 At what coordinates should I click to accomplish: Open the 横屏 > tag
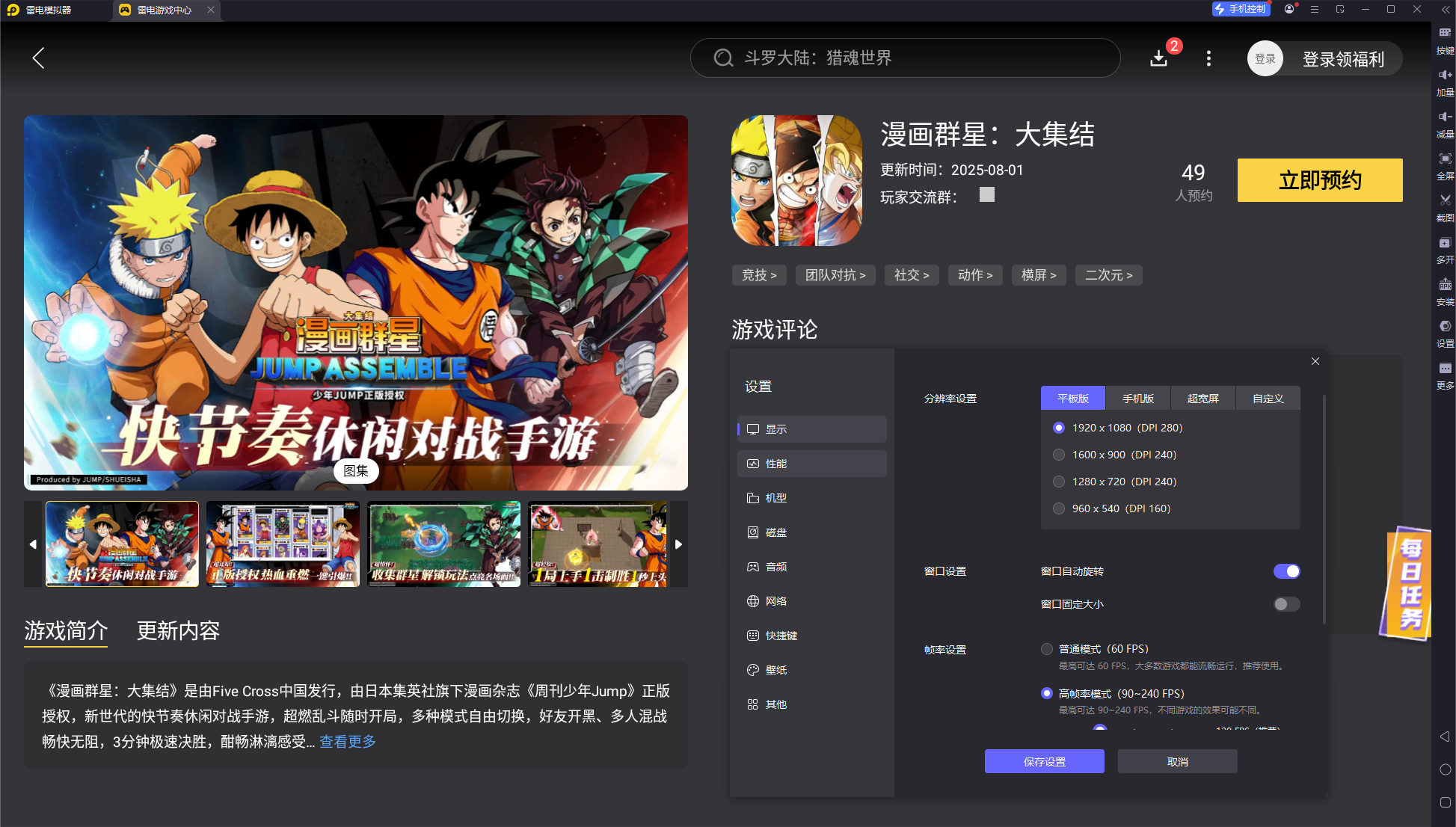1039,275
